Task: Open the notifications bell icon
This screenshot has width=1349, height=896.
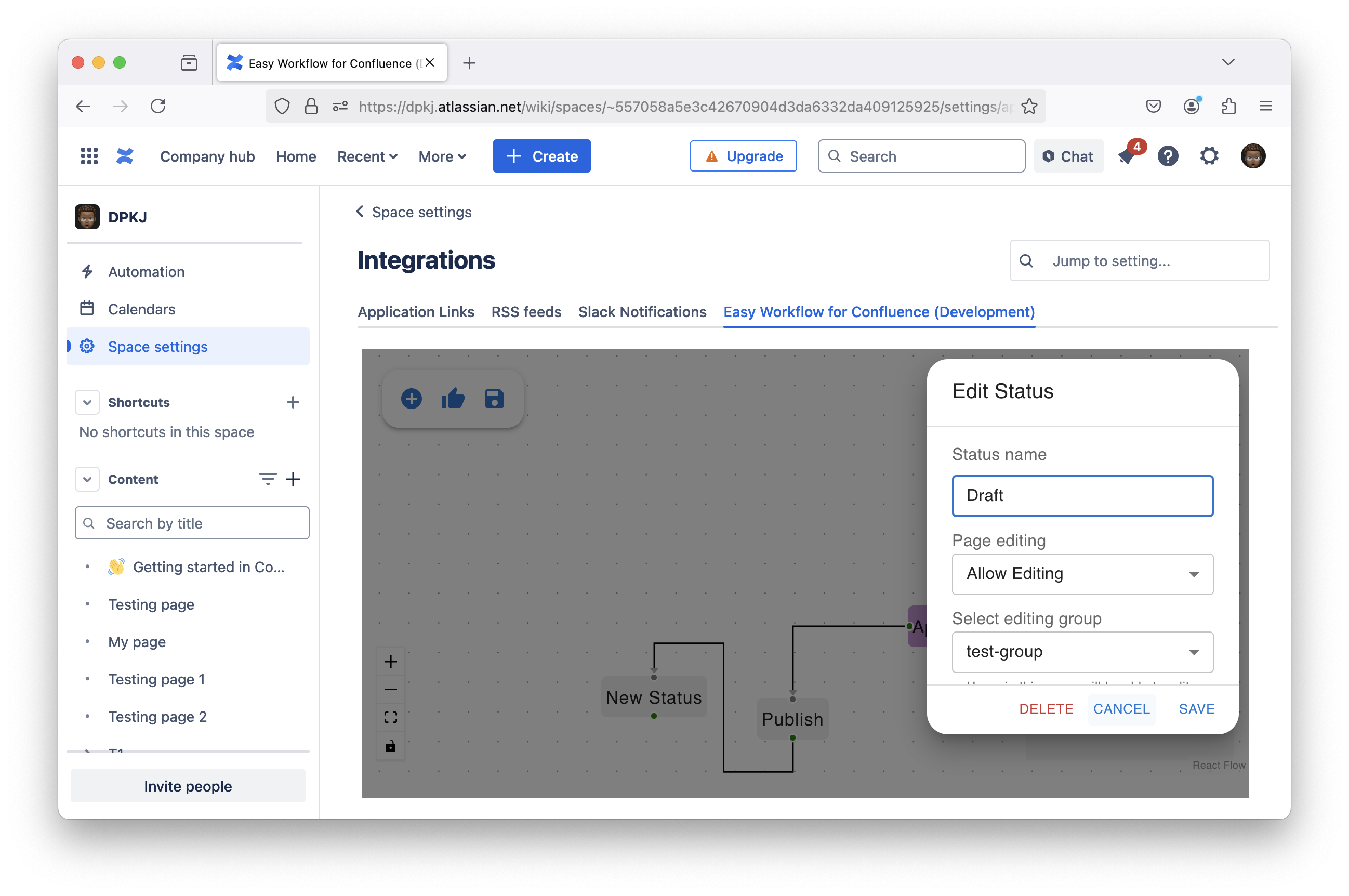Action: click(x=1127, y=156)
